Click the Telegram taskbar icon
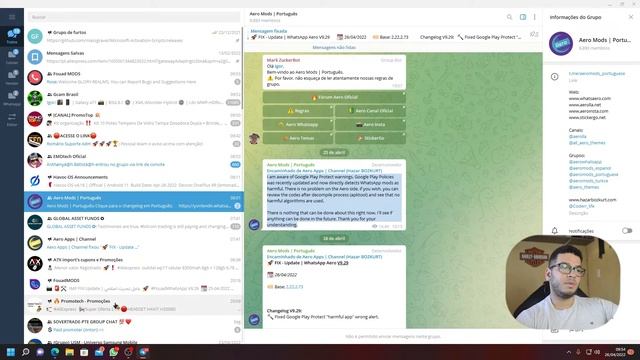 [x=143, y=352]
